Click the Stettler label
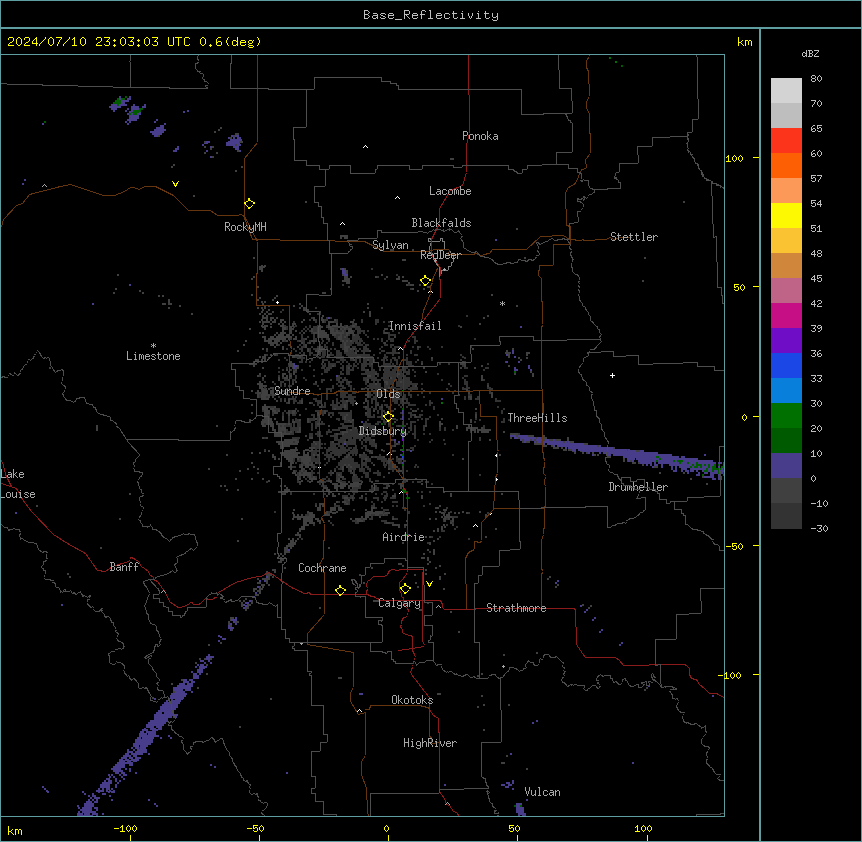The image size is (862, 842). pyautogui.click(x=634, y=237)
